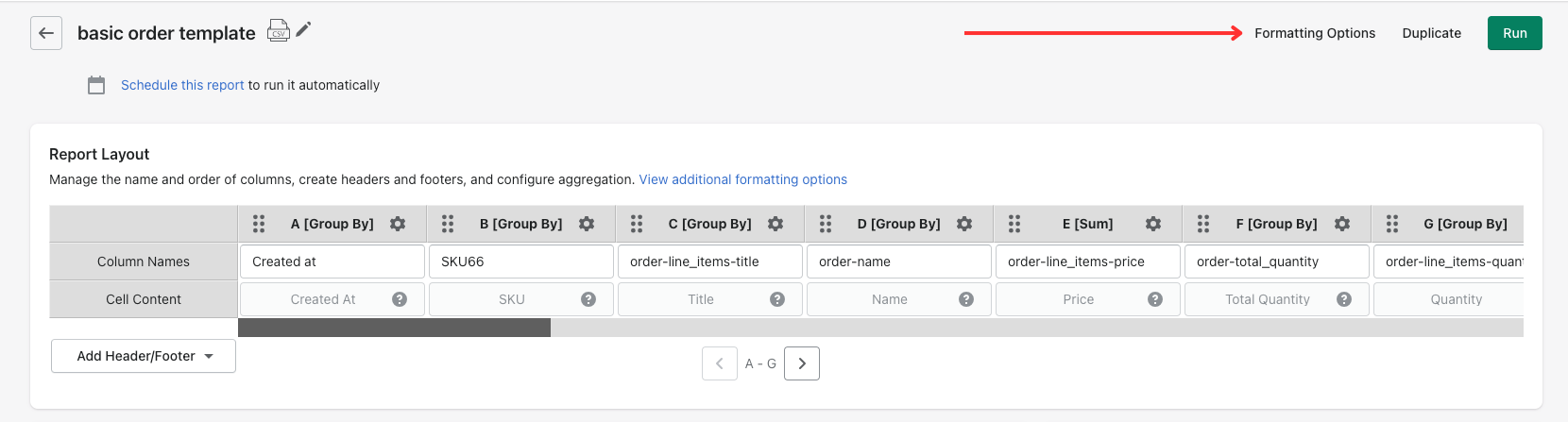Click drag handle of column A

259,224
